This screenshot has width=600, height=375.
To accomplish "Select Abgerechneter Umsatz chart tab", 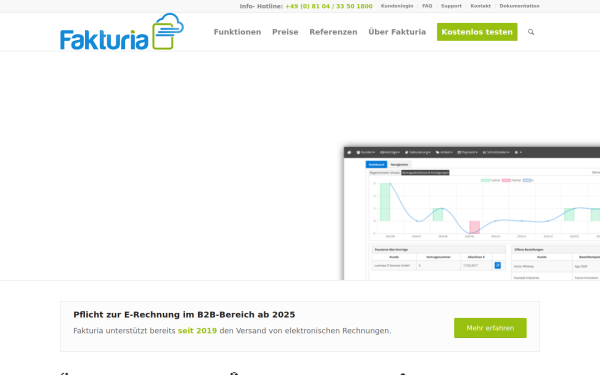I will [x=385, y=173].
